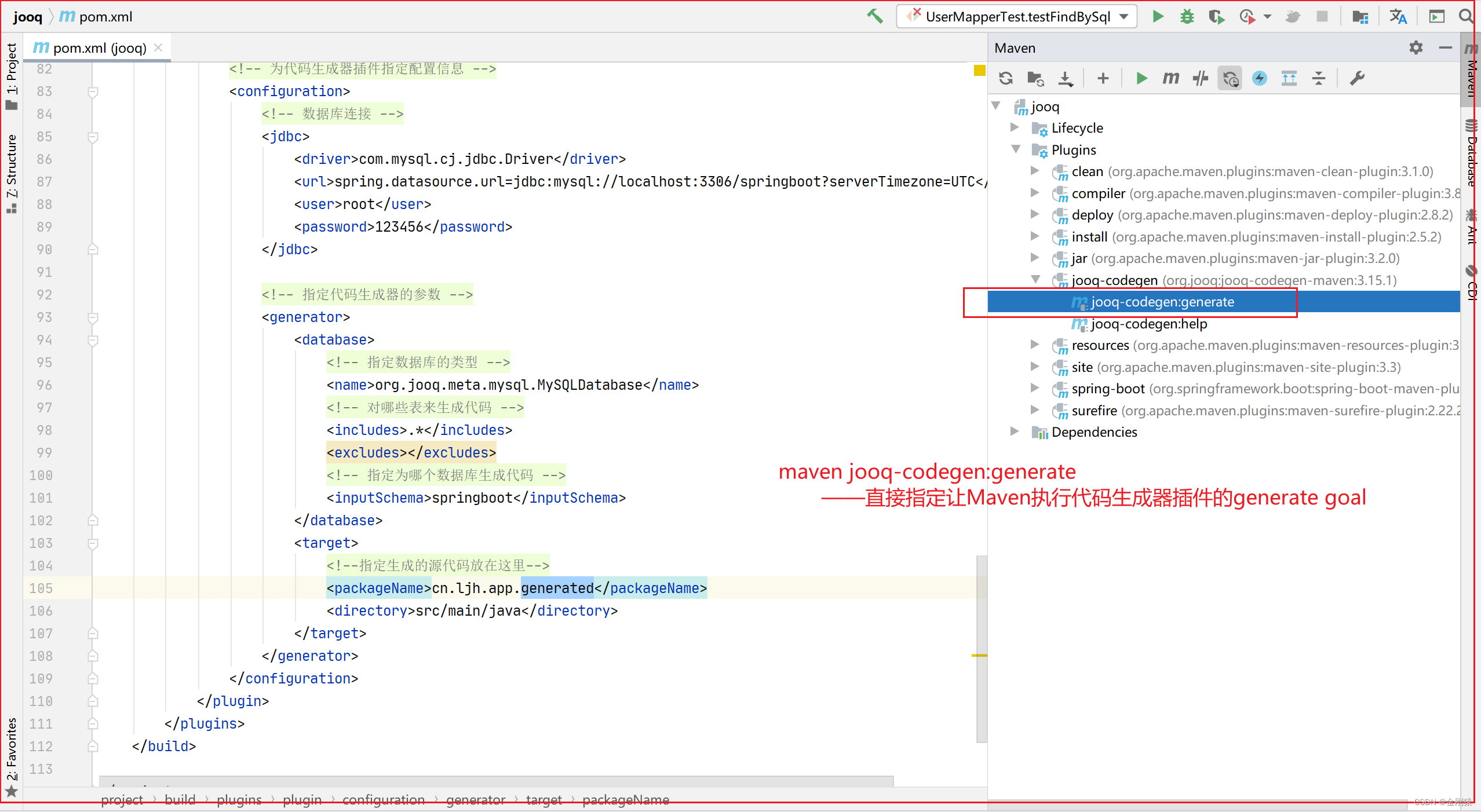
Task: Run with Coverage using the shield icon
Action: [x=1216, y=16]
